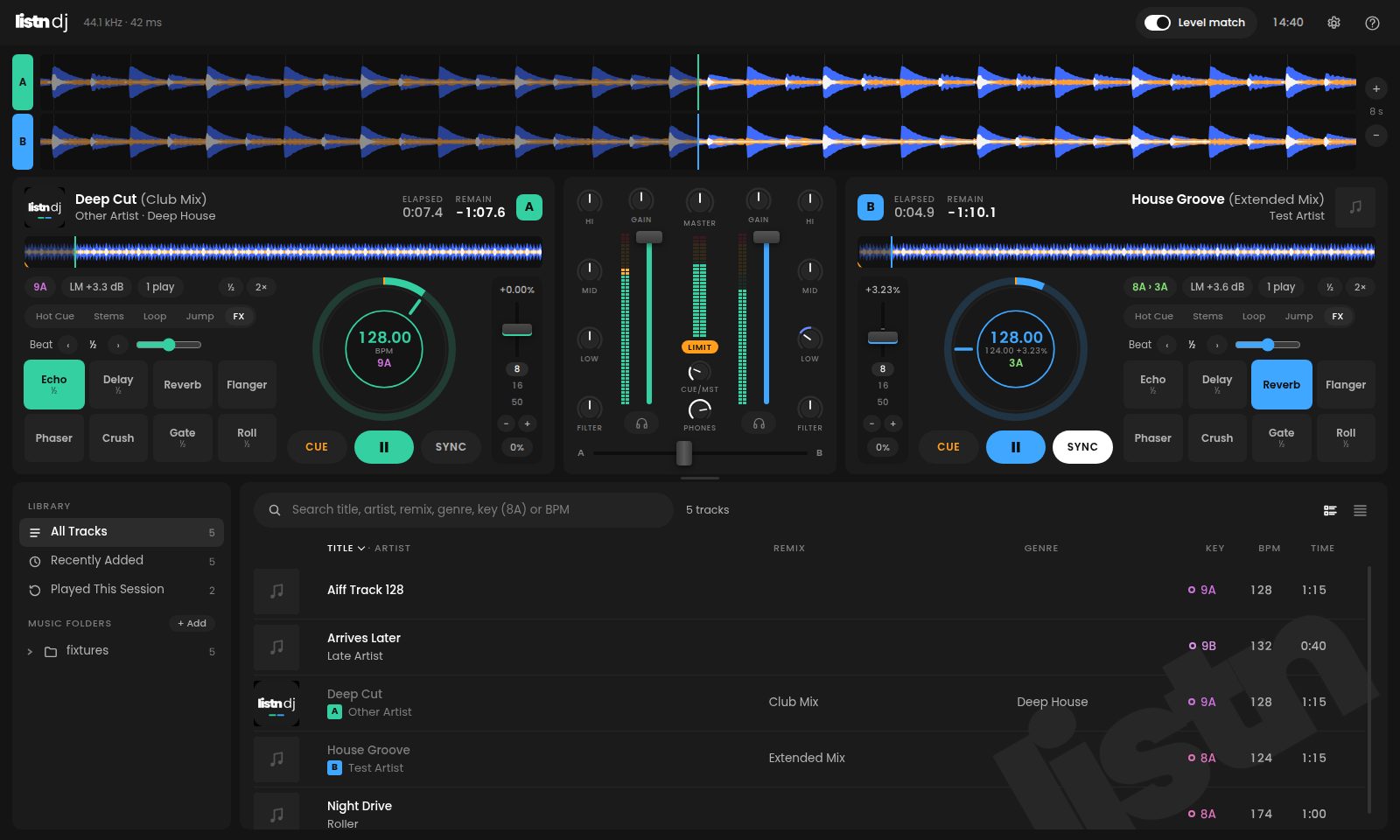Screen dimensions: 1400x840
Task: Open the Hot Cue tab on deck A
Action: (x=55, y=316)
